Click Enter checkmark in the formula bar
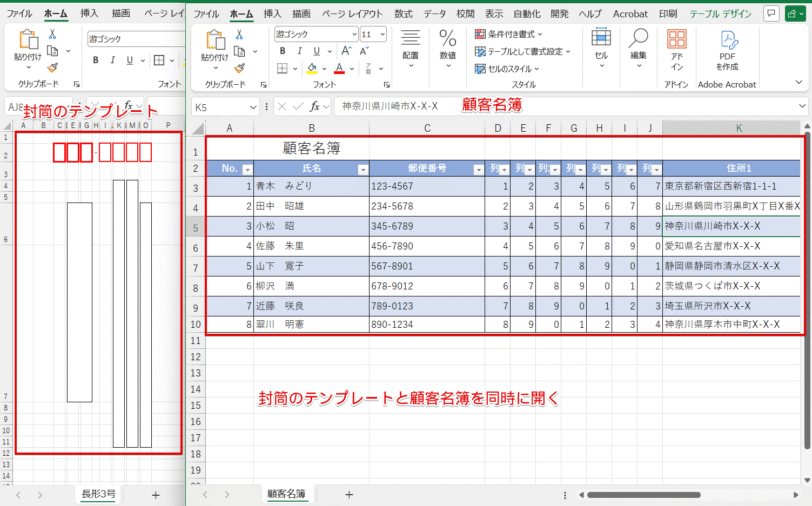This screenshot has height=506, width=812. click(x=298, y=106)
